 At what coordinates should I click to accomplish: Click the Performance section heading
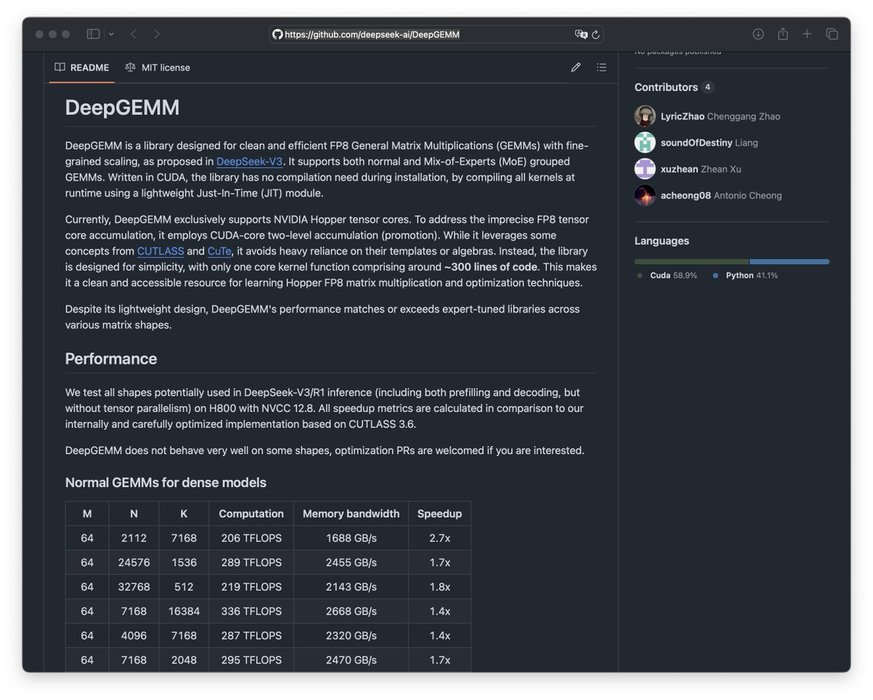pyautogui.click(x=111, y=359)
